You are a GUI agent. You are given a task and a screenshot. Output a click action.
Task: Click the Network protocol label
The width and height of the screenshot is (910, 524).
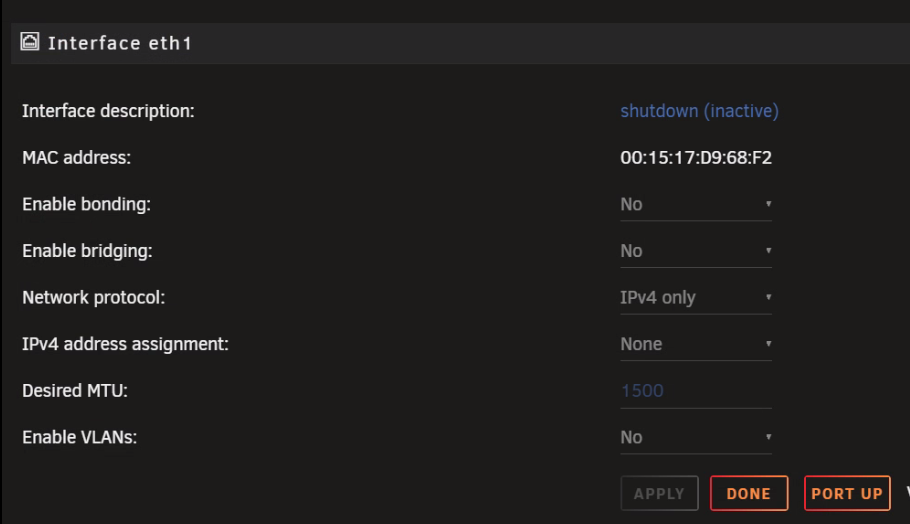click(x=93, y=298)
